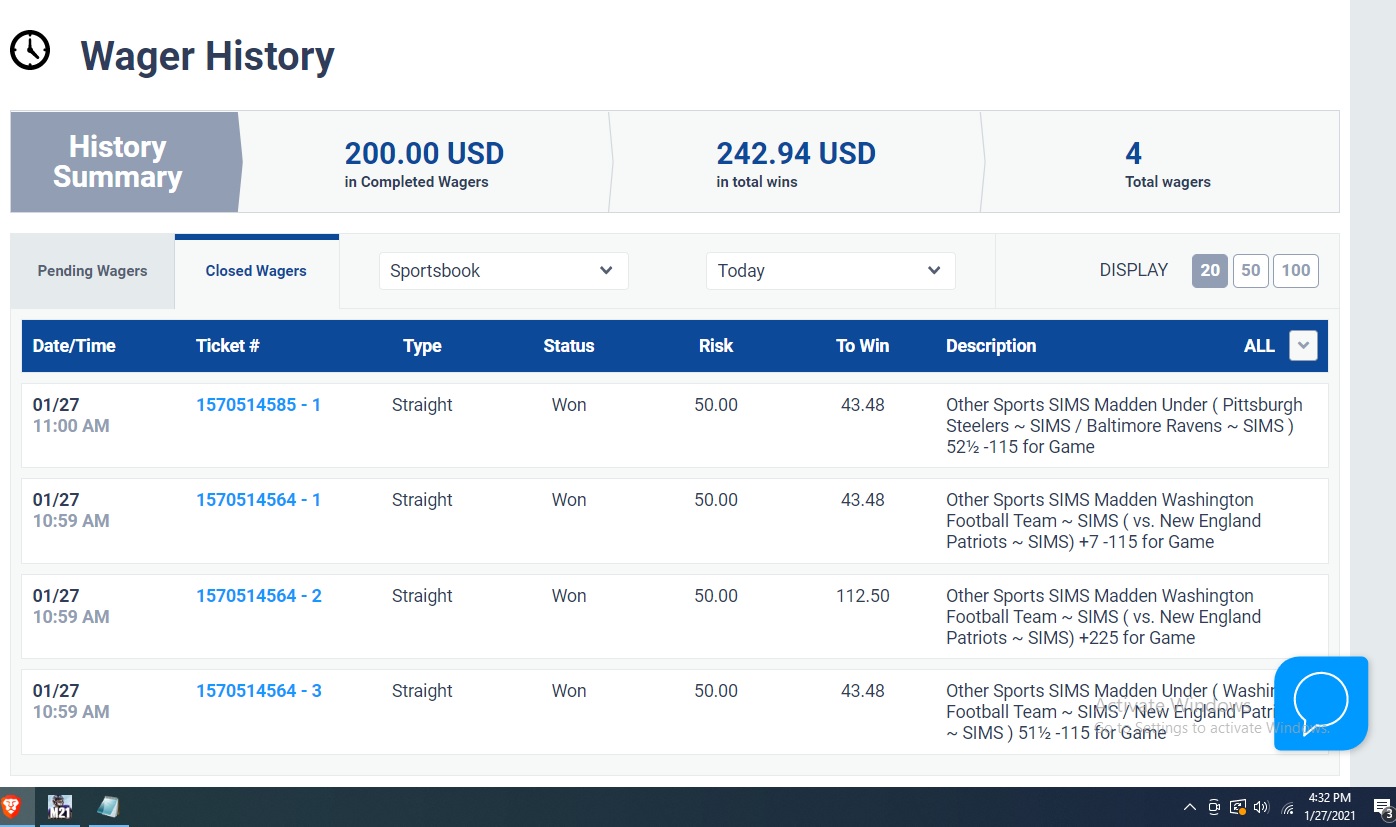
Task: Expand the ALL description filter arrow
Action: [1302, 346]
